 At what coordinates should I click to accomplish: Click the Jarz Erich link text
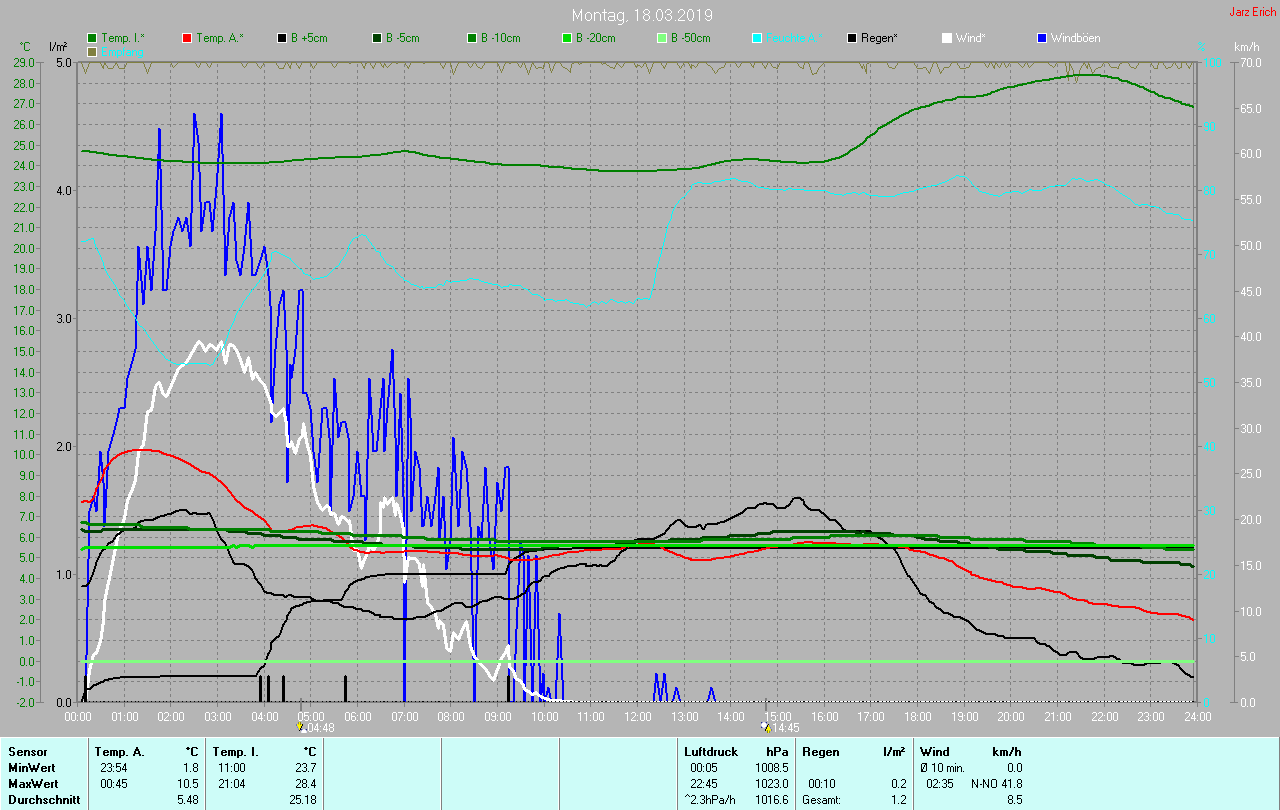pos(1252,12)
